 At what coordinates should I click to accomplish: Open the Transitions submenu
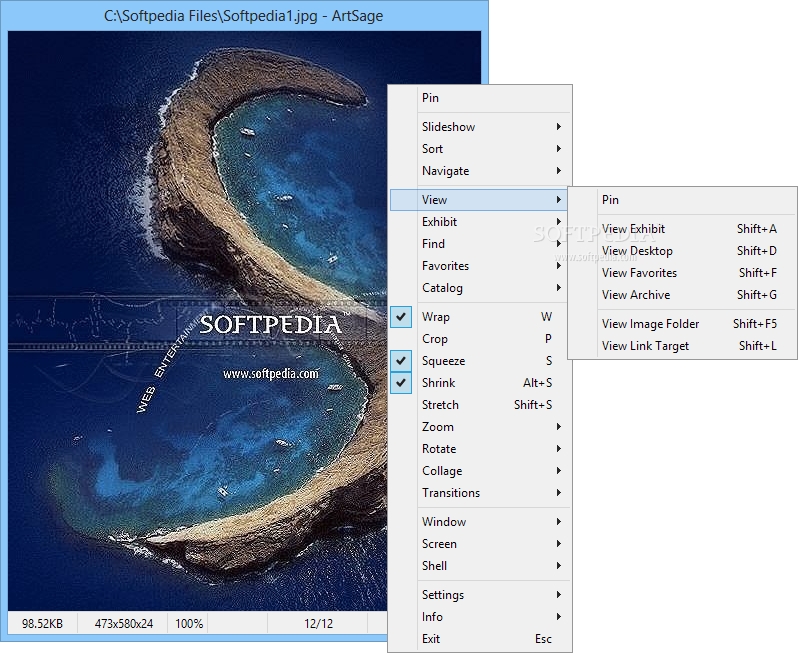pos(480,493)
